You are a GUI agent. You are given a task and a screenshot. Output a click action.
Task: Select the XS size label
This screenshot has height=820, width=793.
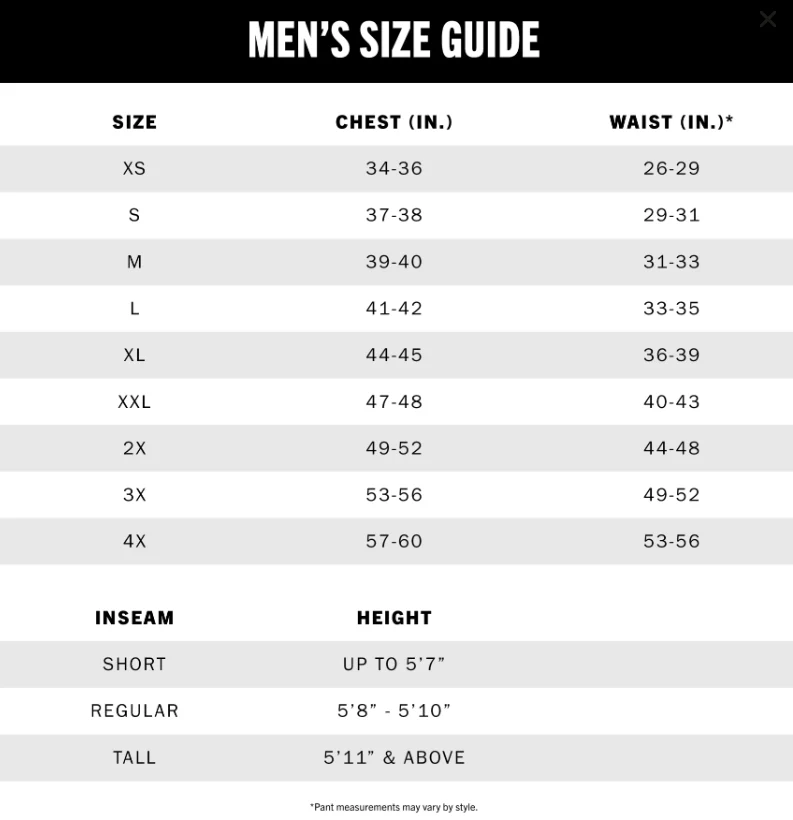[x=134, y=168]
